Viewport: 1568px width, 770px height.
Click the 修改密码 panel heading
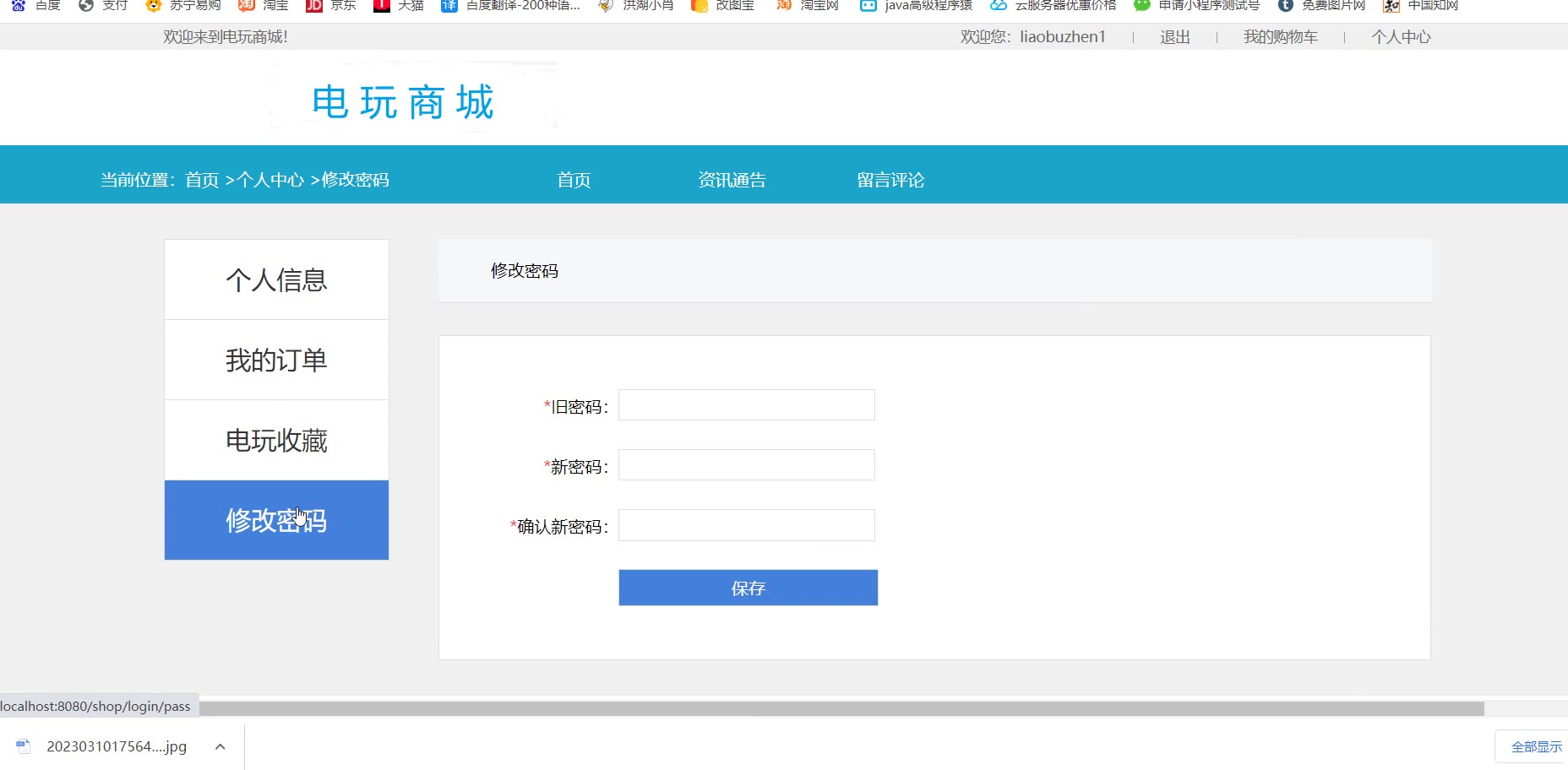(x=525, y=271)
